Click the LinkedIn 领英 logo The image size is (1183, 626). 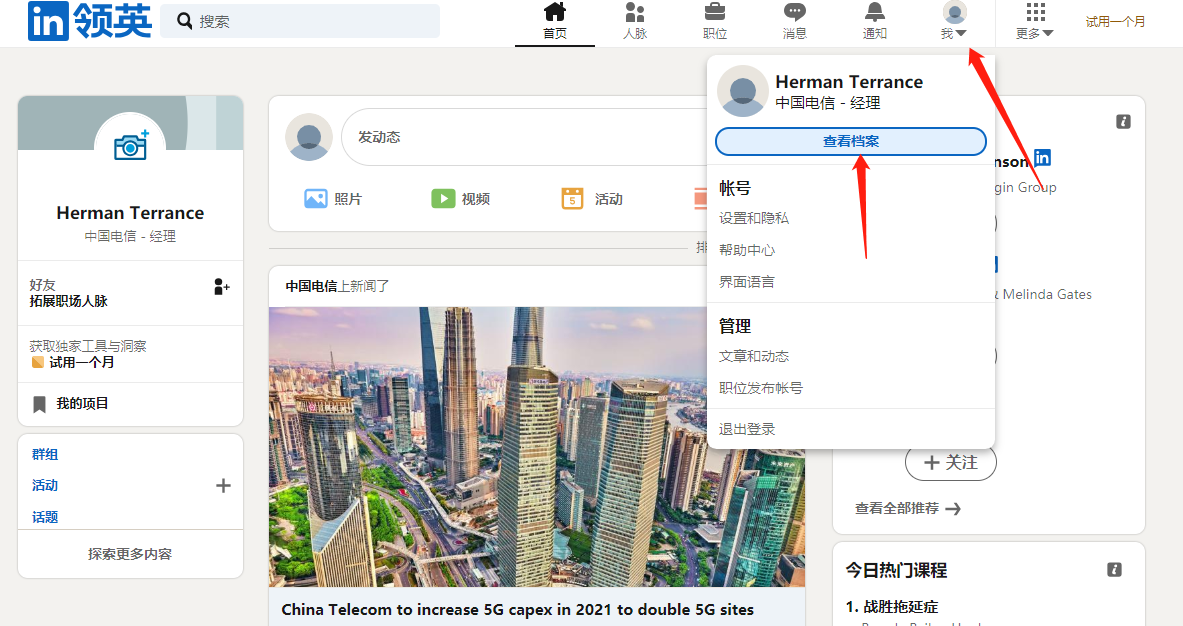[x=90, y=20]
